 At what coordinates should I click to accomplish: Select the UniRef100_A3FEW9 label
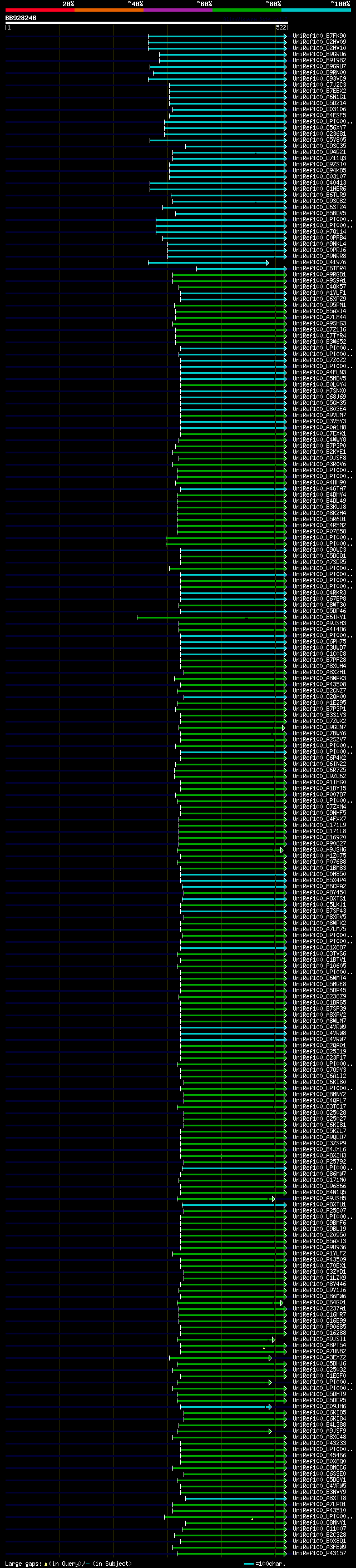coord(319,1547)
